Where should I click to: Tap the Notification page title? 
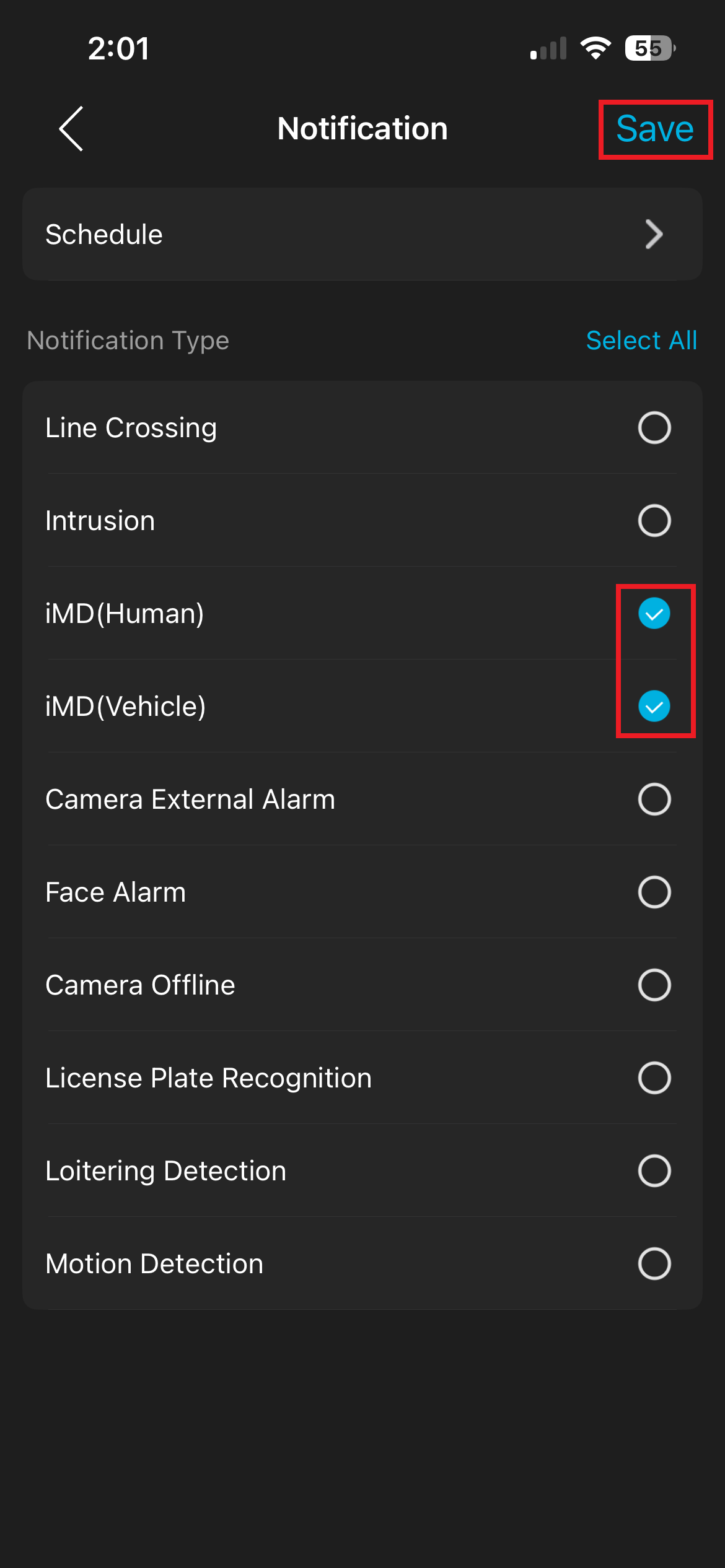click(x=362, y=129)
